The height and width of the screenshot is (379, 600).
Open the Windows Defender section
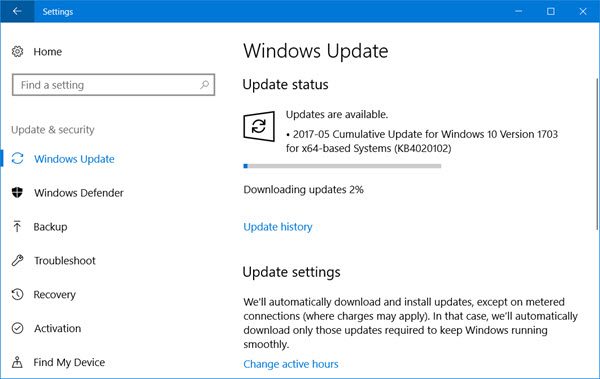78,193
